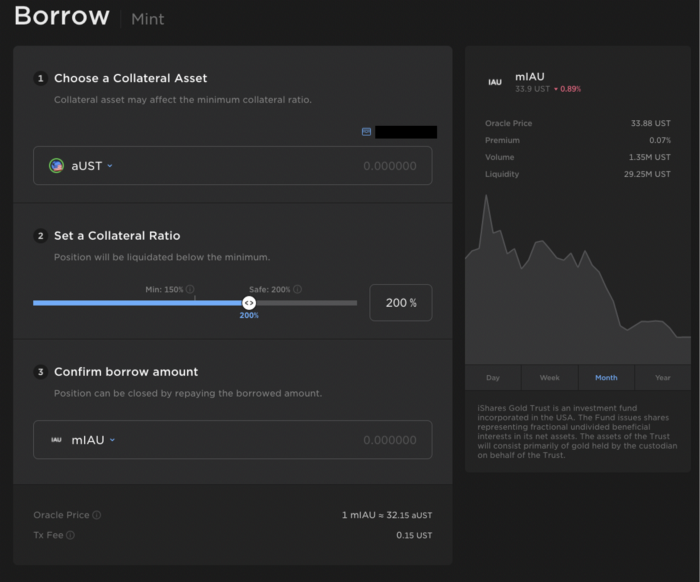Open the aUST collateral asset dropdown
The height and width of the screenshot is (582, 700).
point(90,166)
